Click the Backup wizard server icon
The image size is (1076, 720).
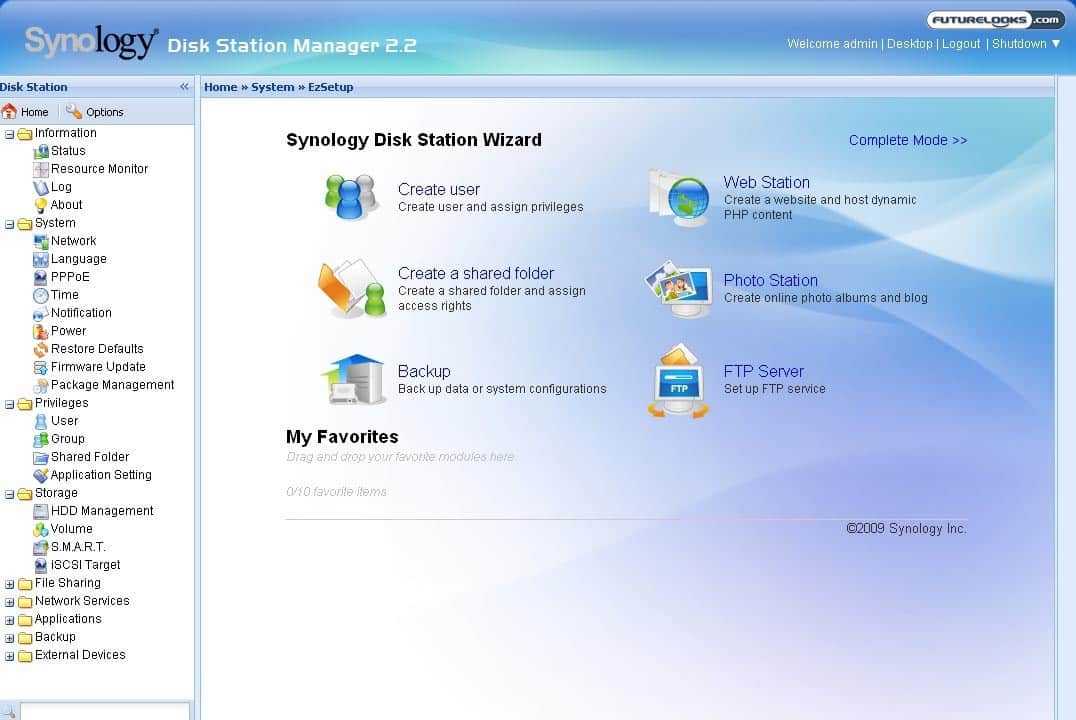click(x=353, y=379)
